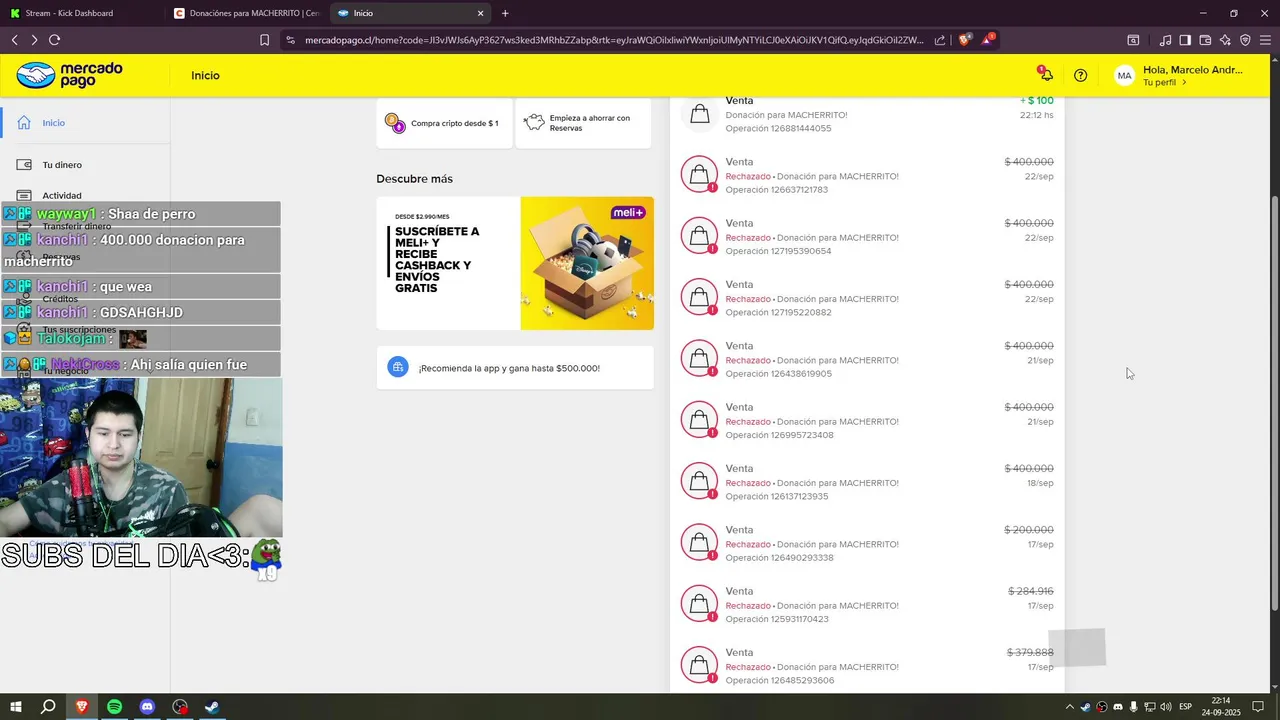Image resolution: width=1280 pixels, height=720 pixels.
Task: Click the bag icon for operation 126490293338
Action: pyautogui.click(x=700, y=543)
